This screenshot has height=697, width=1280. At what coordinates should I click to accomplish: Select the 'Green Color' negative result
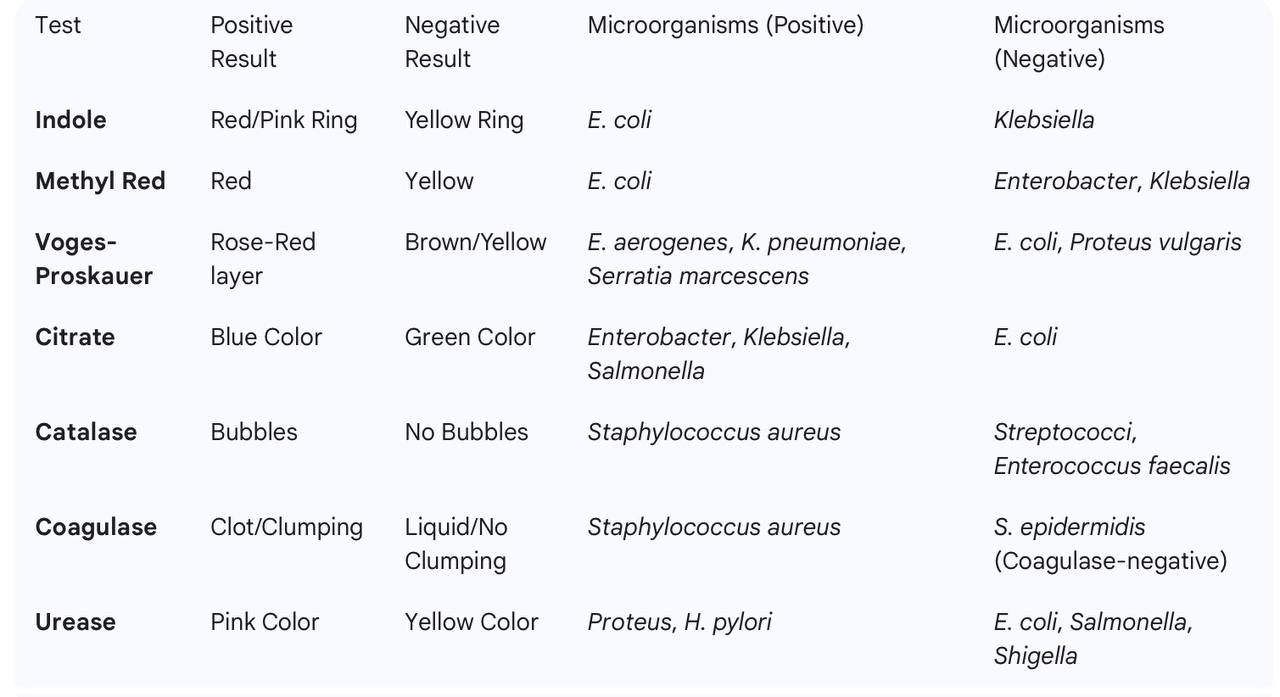(470, 337)
